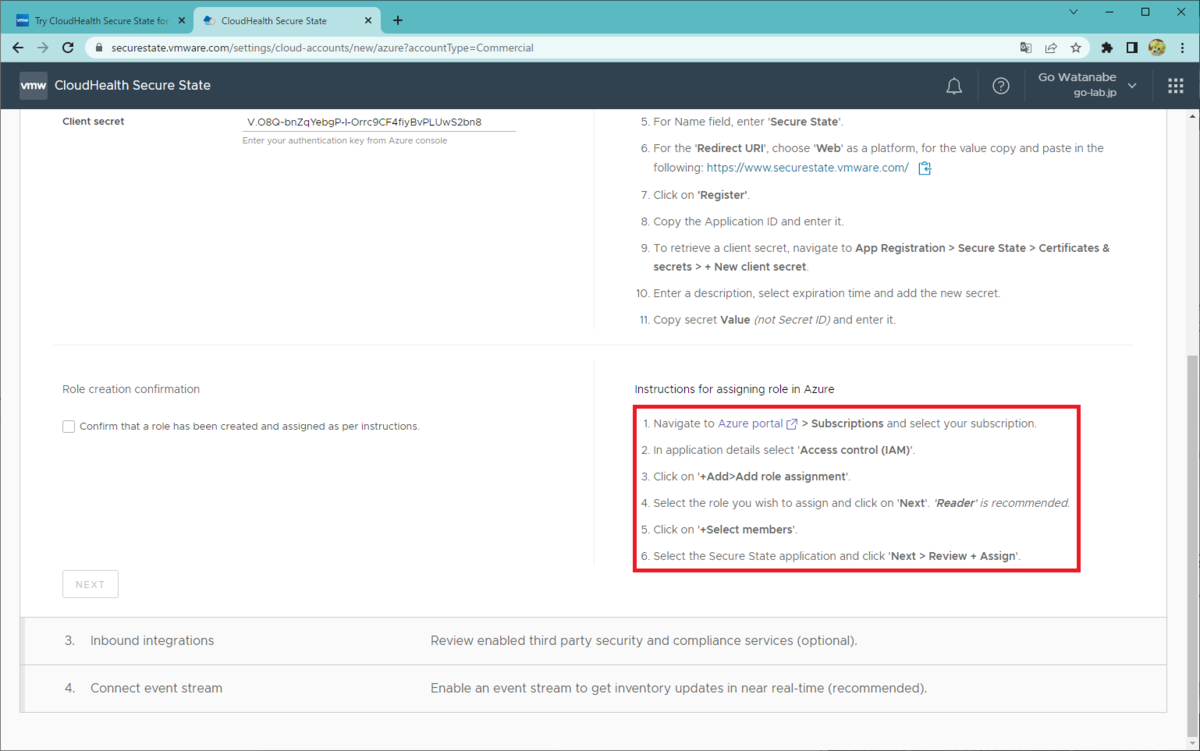Click the 'Click on Register' instruction
The width and height of the screenshot is (1200, 751).
pos(701,195)
